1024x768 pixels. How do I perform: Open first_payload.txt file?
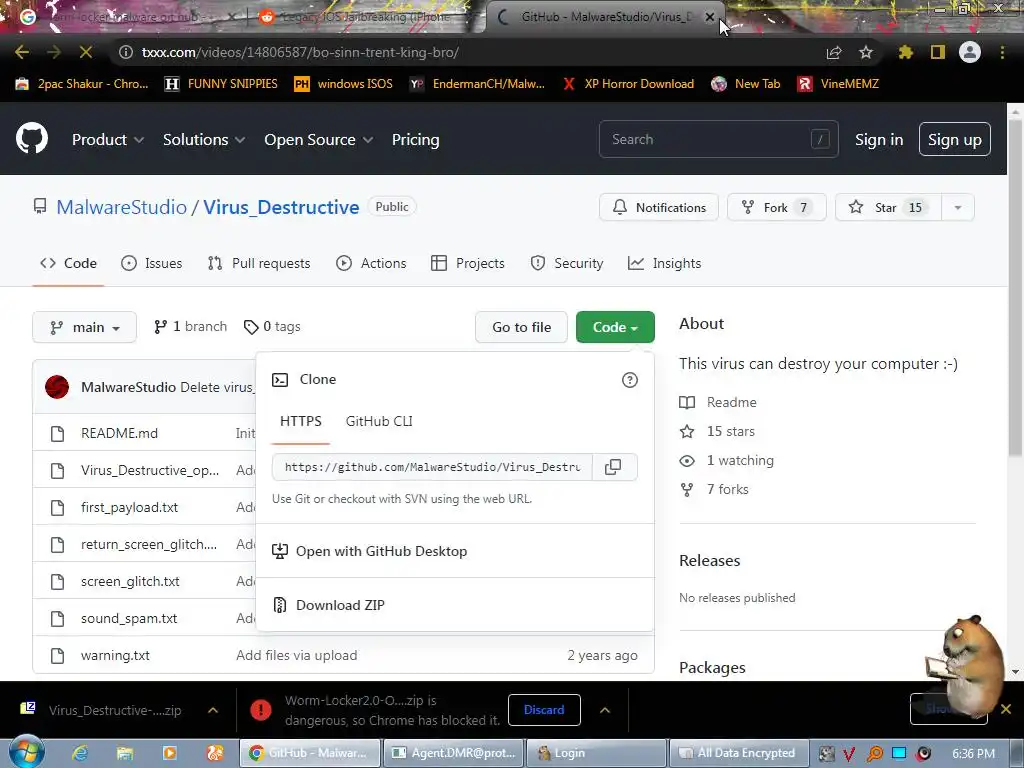(129, 507)
